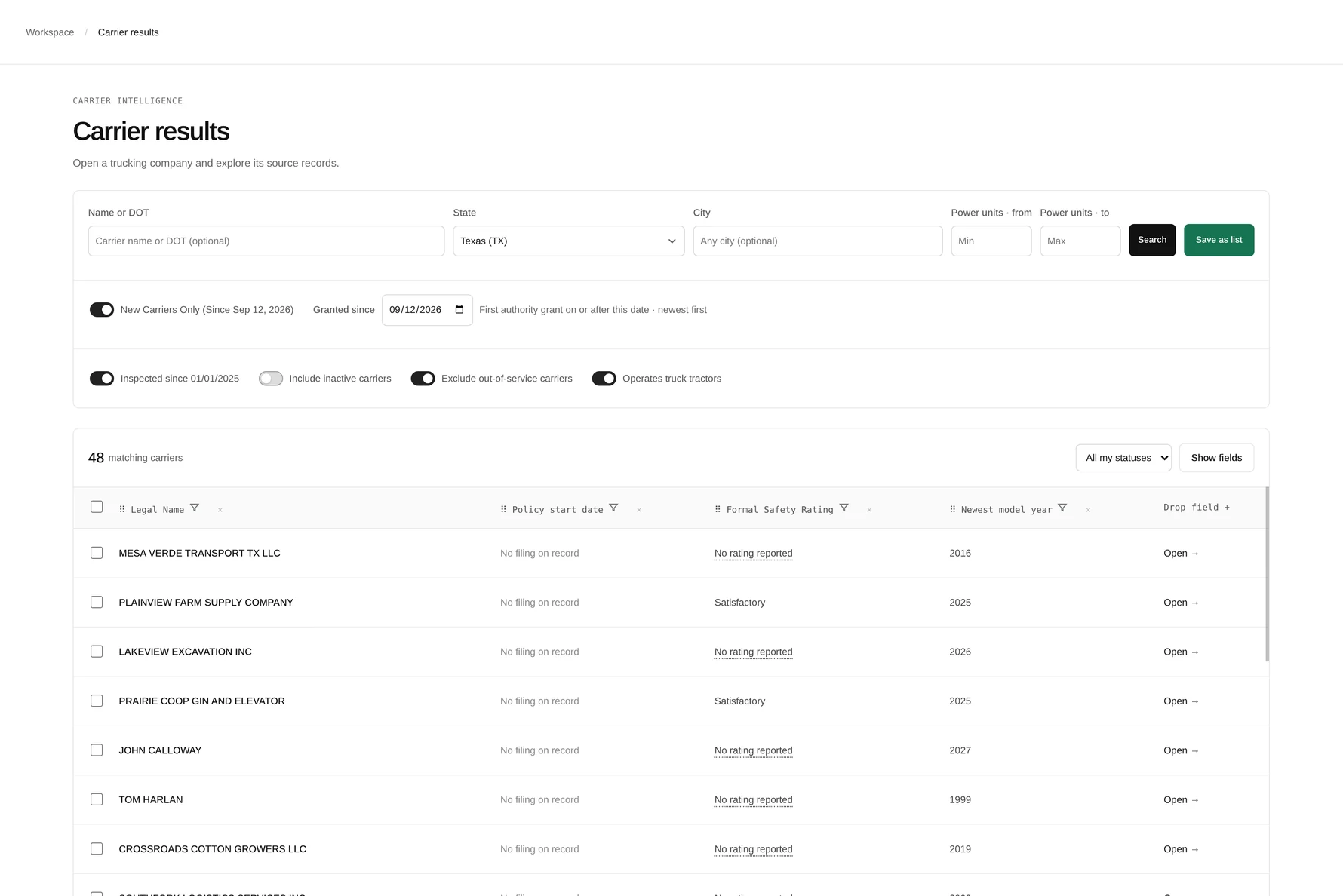Select JOHN CALLOWAY row checkbox
The height and width of the screenshot is (896, 1343).
tap(97, 750)
